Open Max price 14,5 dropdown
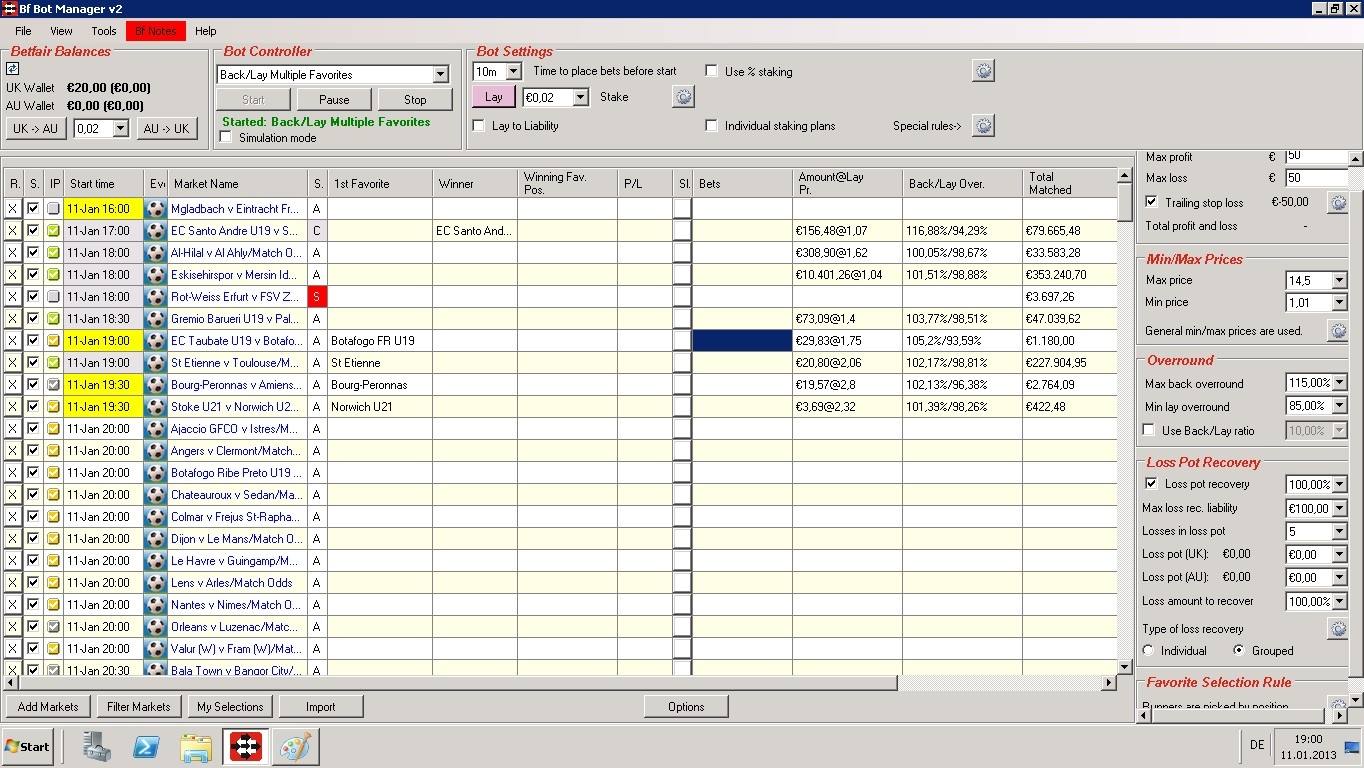The height and width of the screenshot is (768, 1364). [1339, 281]
